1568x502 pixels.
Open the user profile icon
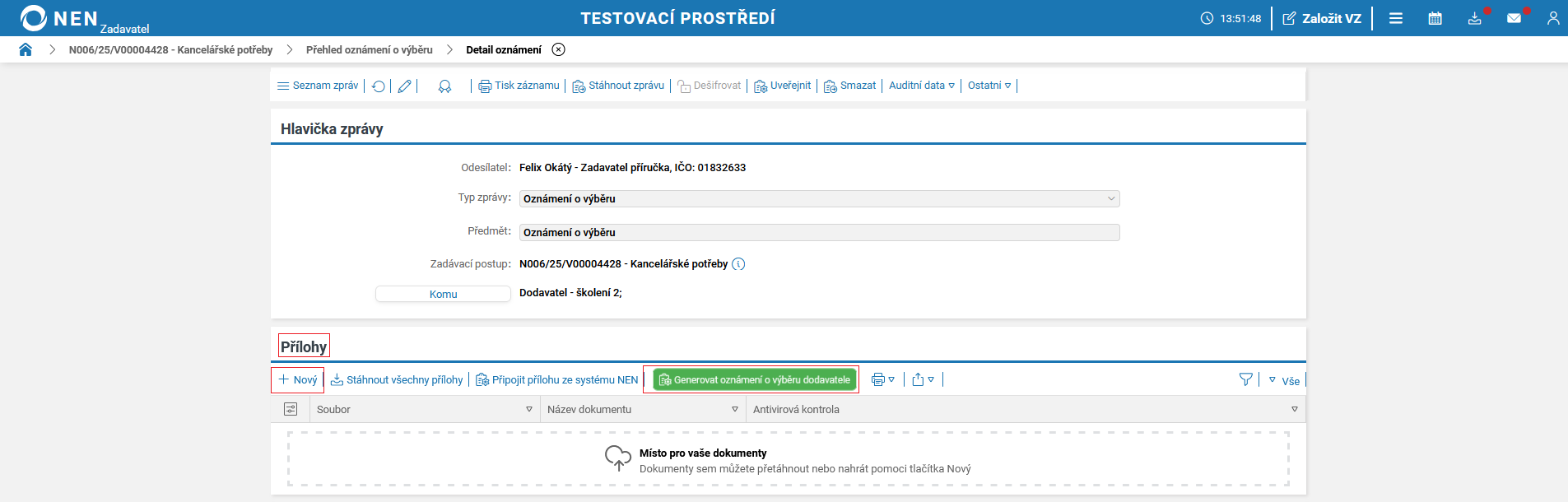click(x=1553, y=18)
